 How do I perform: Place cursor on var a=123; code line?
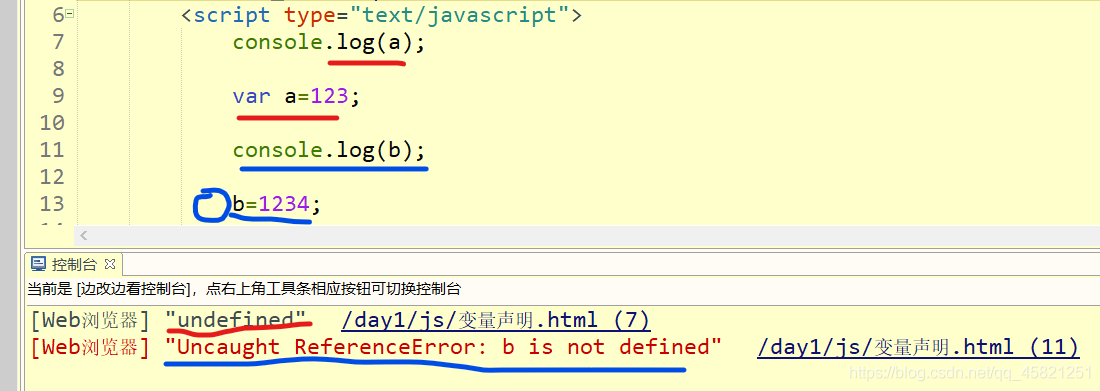click(296, 95)
